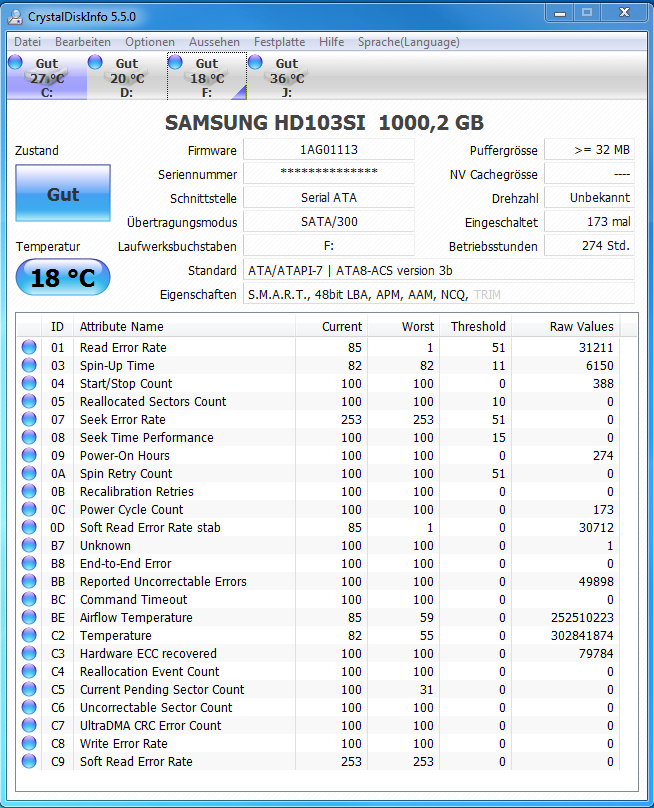
Task: Click status icon for Seek Error Rate
Action: 29,419
